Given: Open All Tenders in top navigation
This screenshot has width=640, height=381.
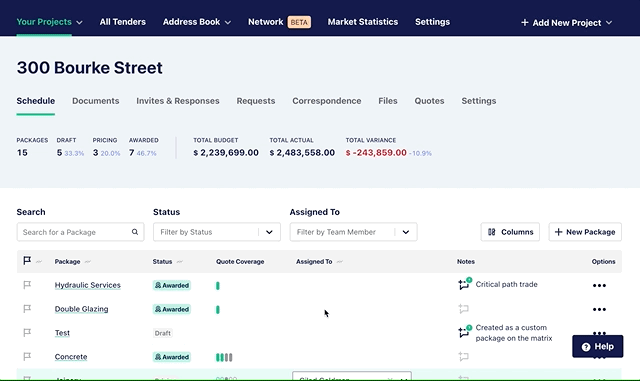Looking at the screenshot, I should point(122,22).
